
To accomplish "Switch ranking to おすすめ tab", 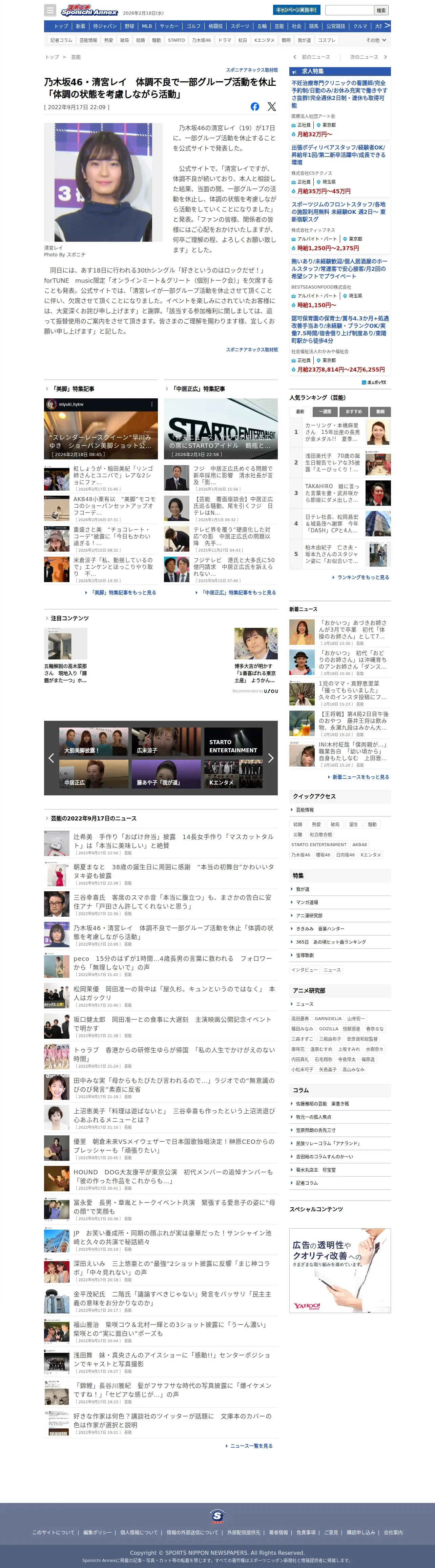I will [x=353, y=412].
